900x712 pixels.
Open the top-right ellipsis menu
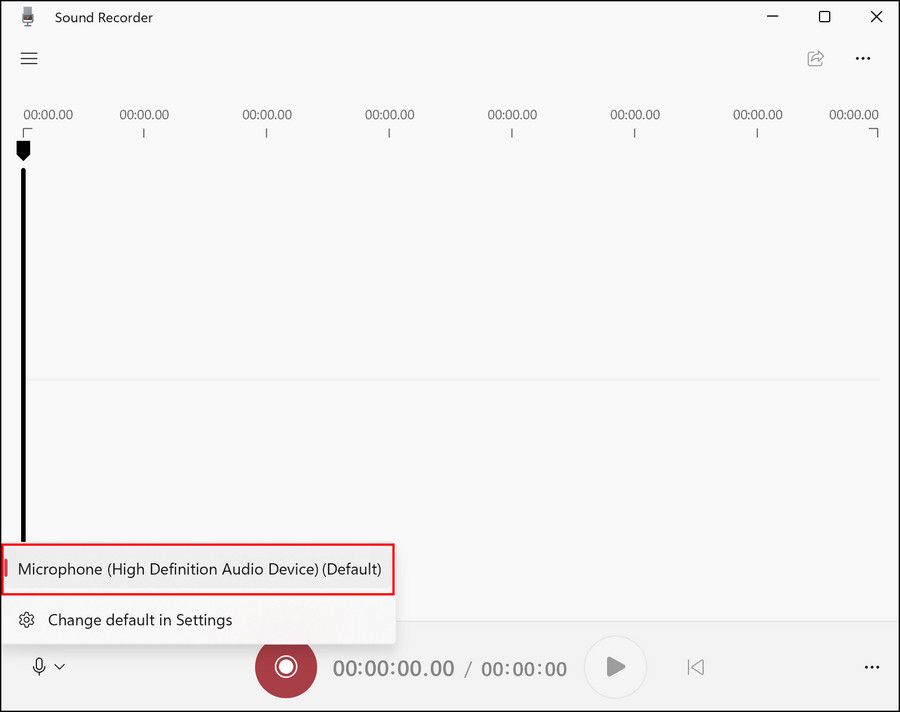863,59
